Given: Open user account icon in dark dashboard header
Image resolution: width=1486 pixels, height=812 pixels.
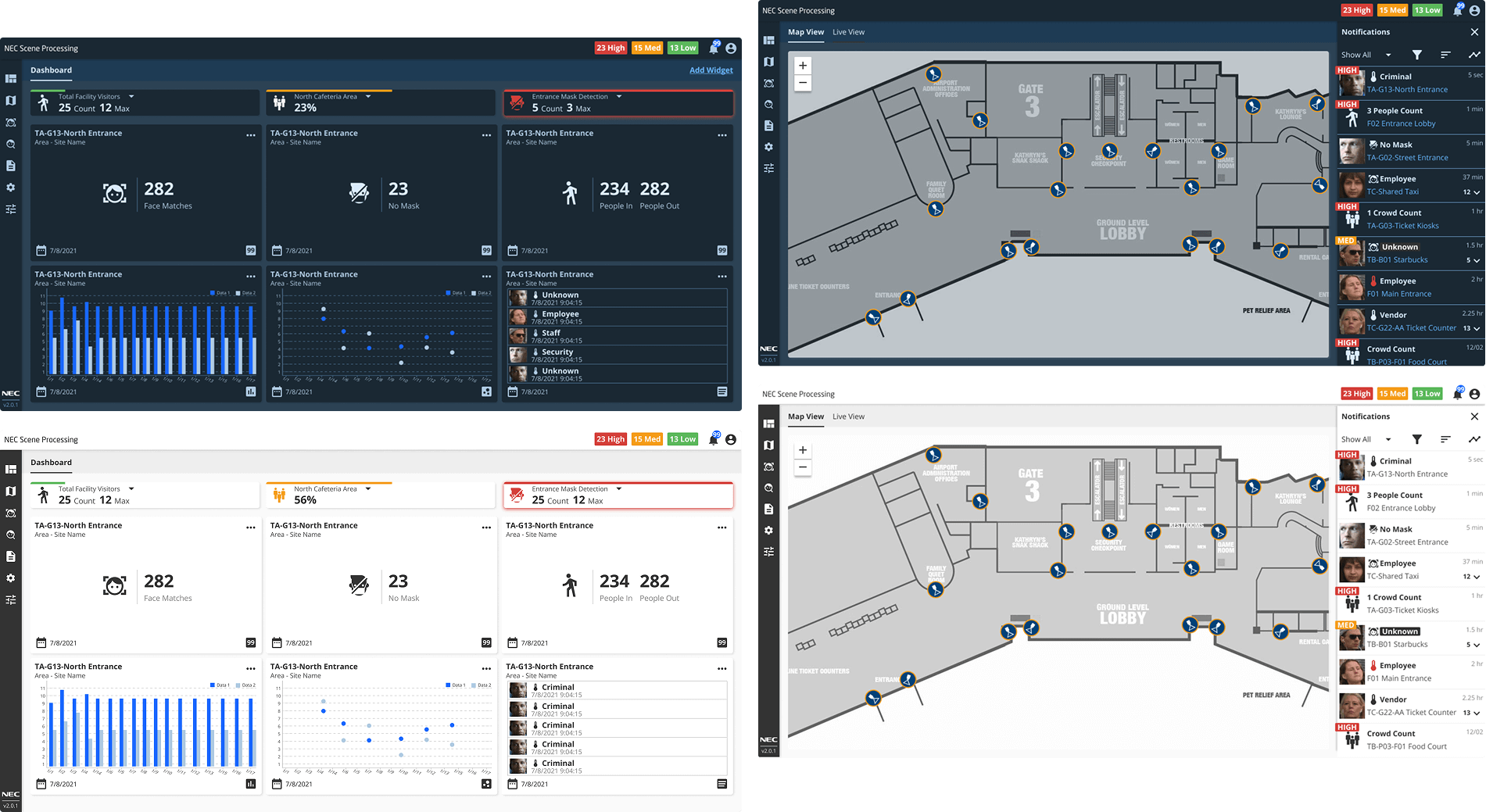Looking at the screenshot, I should 731,48.
